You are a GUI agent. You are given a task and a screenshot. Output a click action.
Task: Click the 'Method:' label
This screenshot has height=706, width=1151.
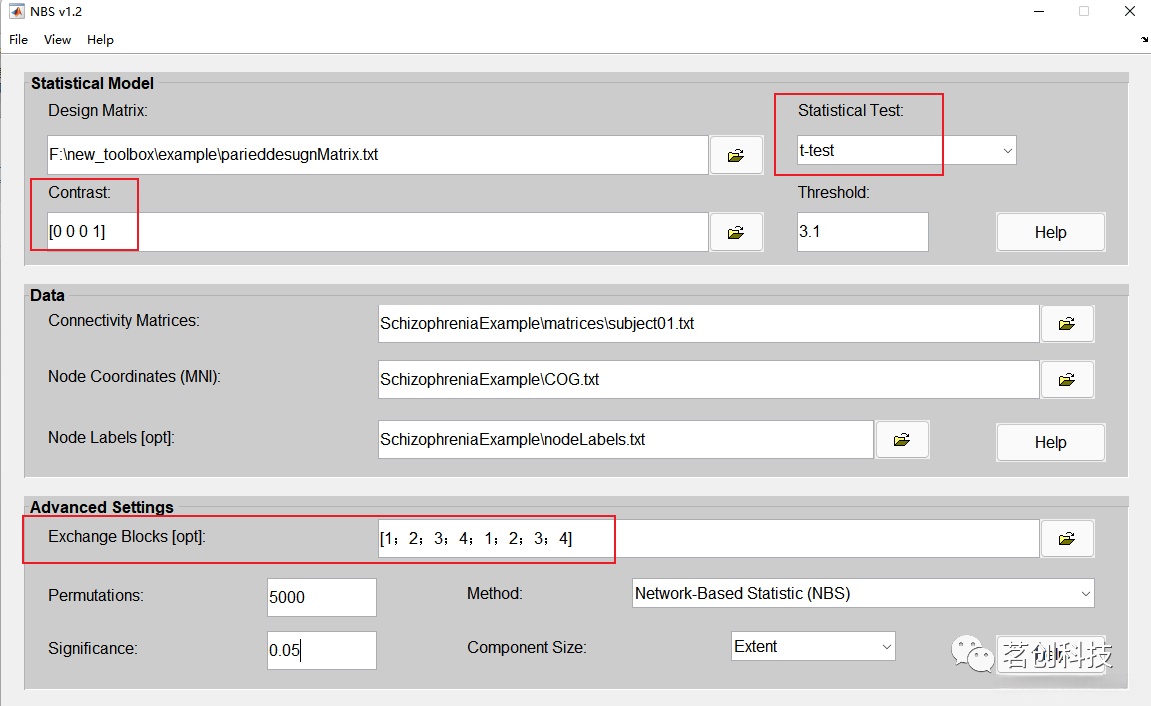point(495,593)
